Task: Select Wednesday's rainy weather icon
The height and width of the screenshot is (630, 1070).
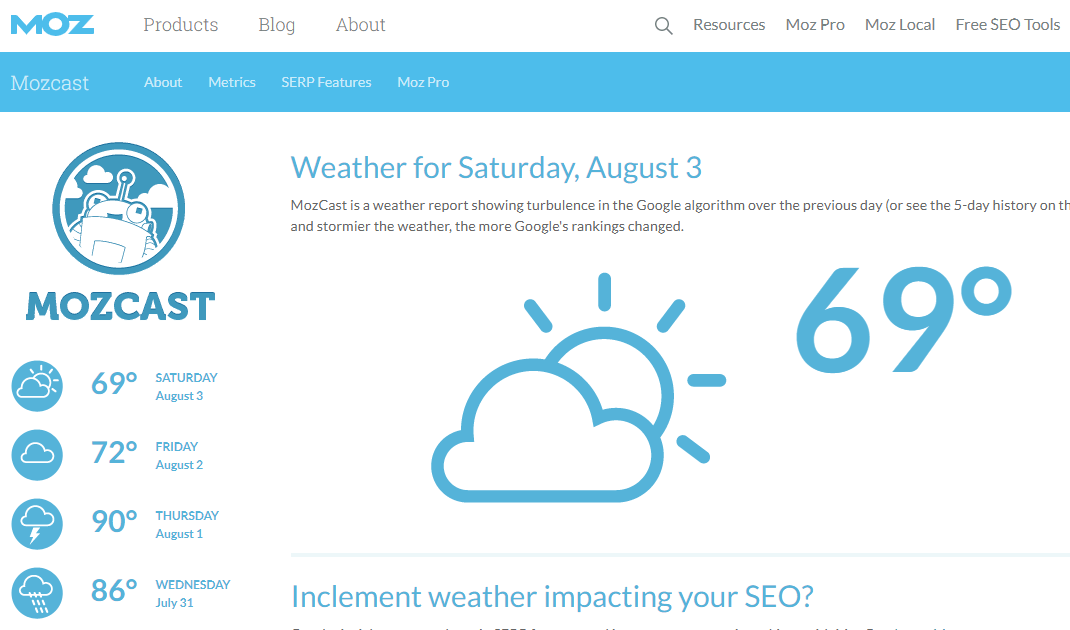Action: coord(37,593)
